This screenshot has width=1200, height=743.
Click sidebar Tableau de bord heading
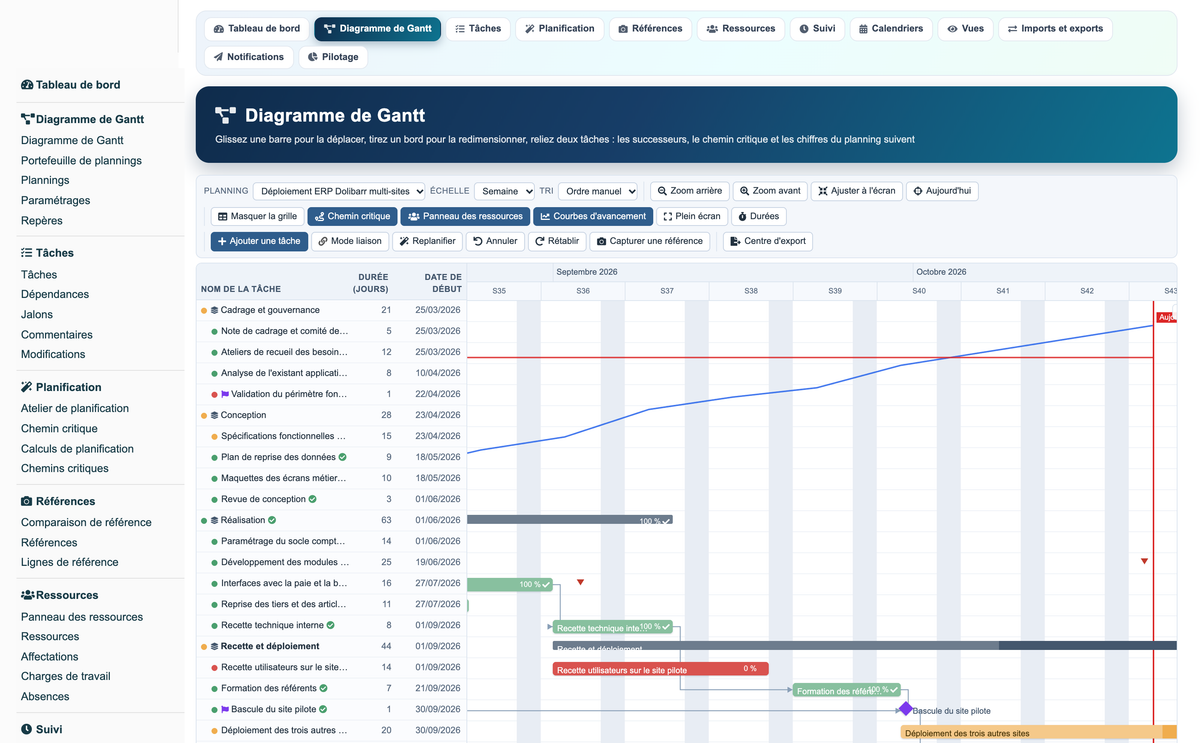tap(70, 85)
